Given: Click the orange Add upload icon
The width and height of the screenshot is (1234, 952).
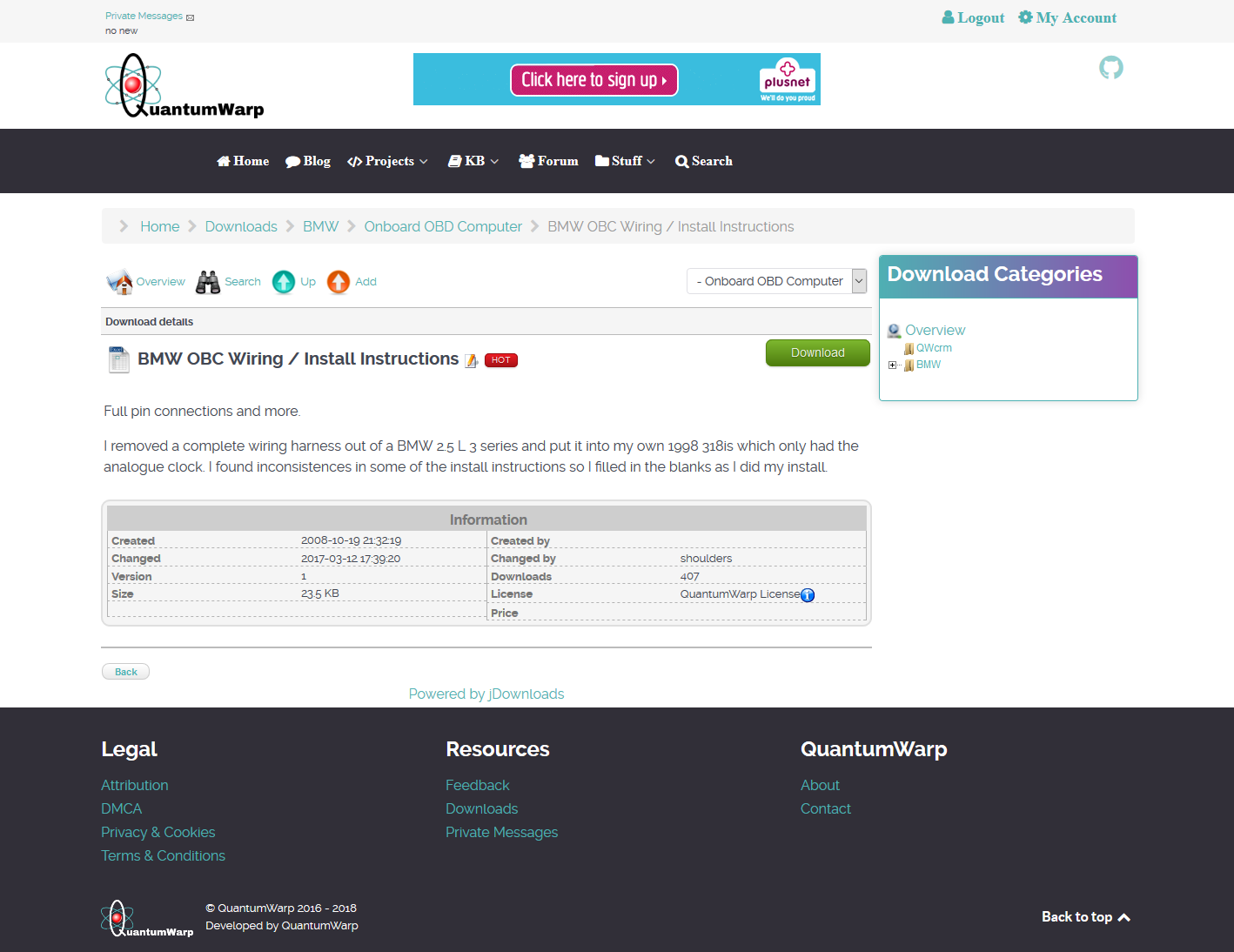Looking at the screenshot, I should tap(339, 282).
